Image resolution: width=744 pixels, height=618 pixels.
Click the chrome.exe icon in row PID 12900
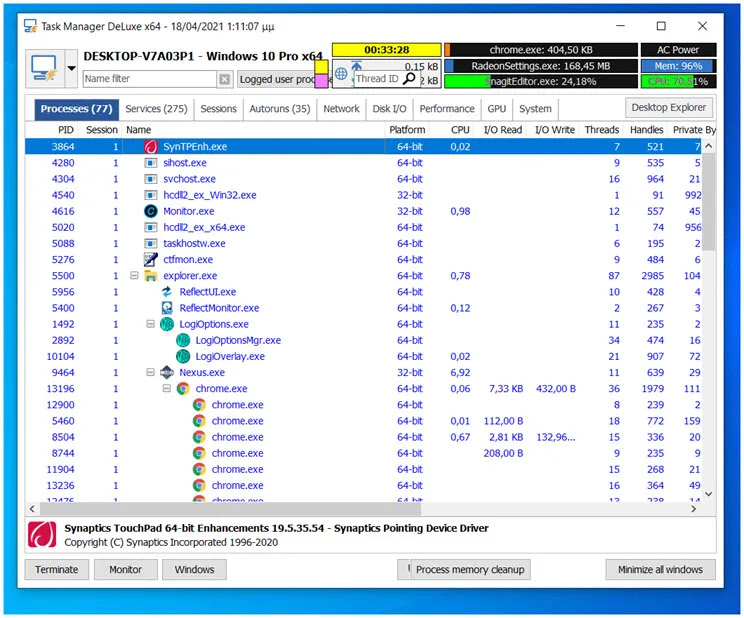pos(199,405)
